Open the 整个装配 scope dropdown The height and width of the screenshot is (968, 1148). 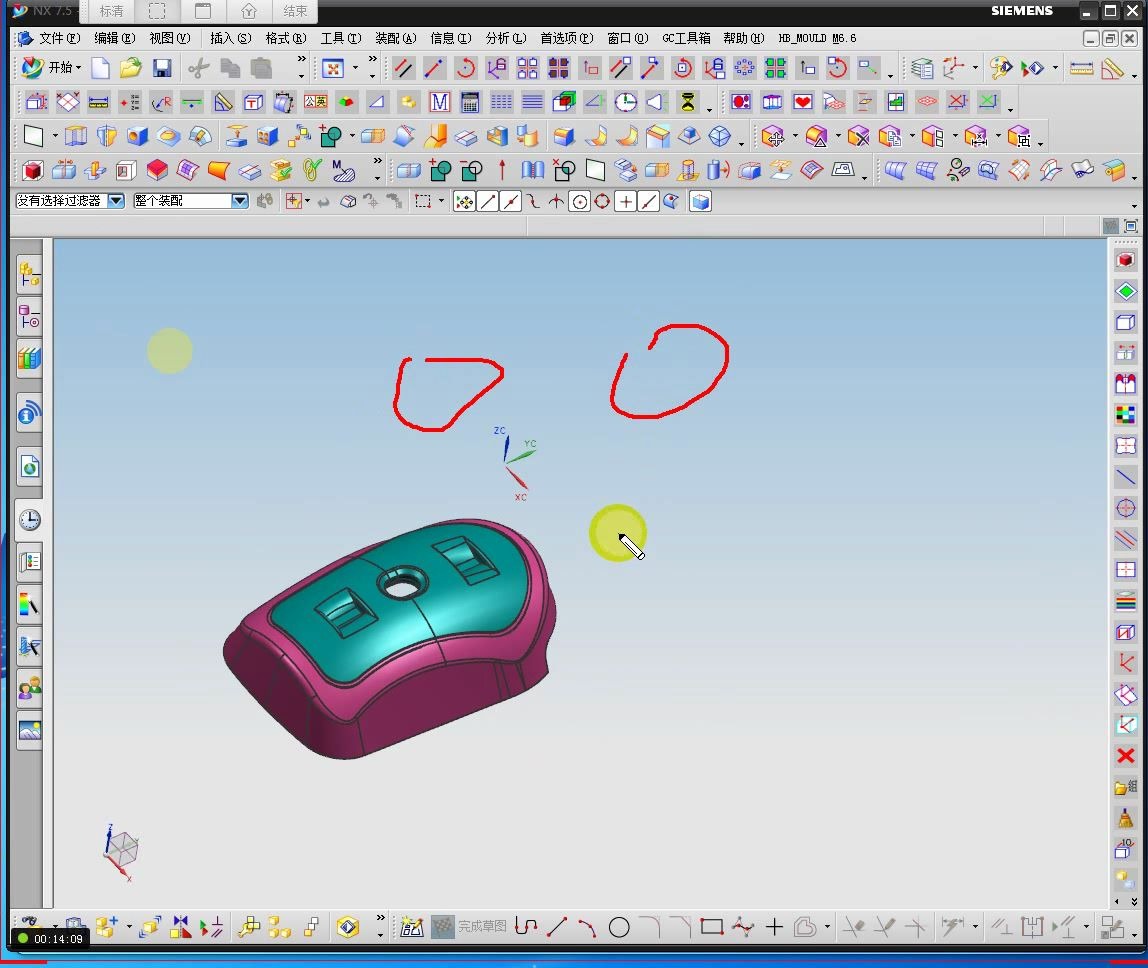[x=239, y=201]
